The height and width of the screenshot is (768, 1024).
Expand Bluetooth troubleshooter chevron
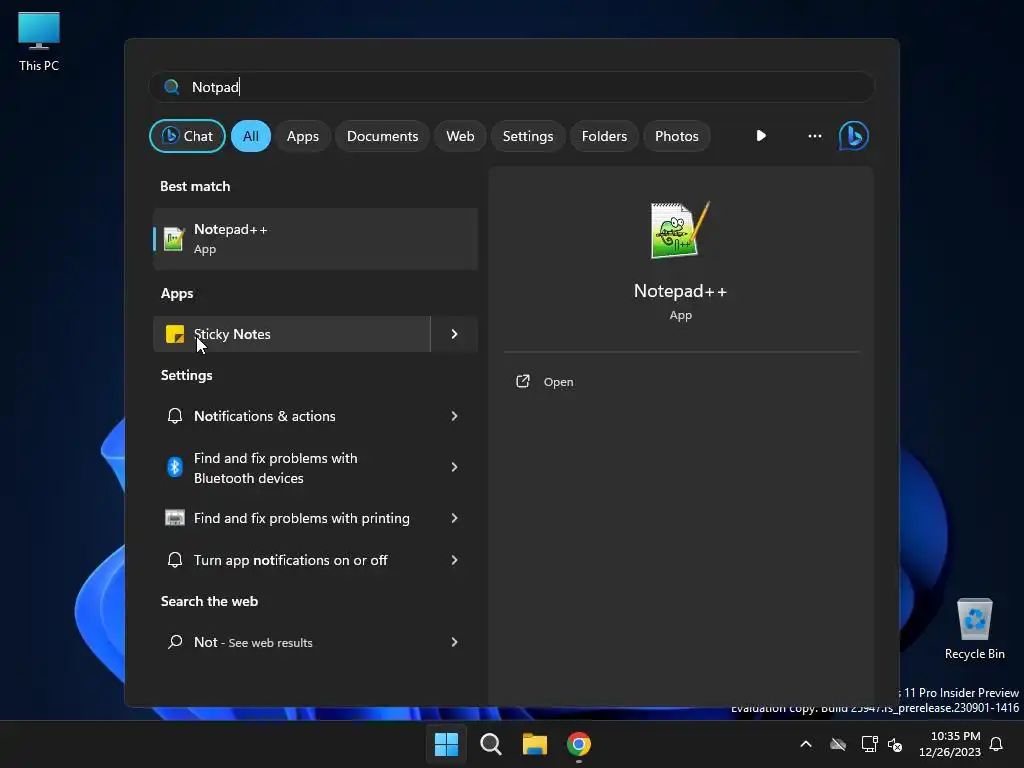(455, 467)
